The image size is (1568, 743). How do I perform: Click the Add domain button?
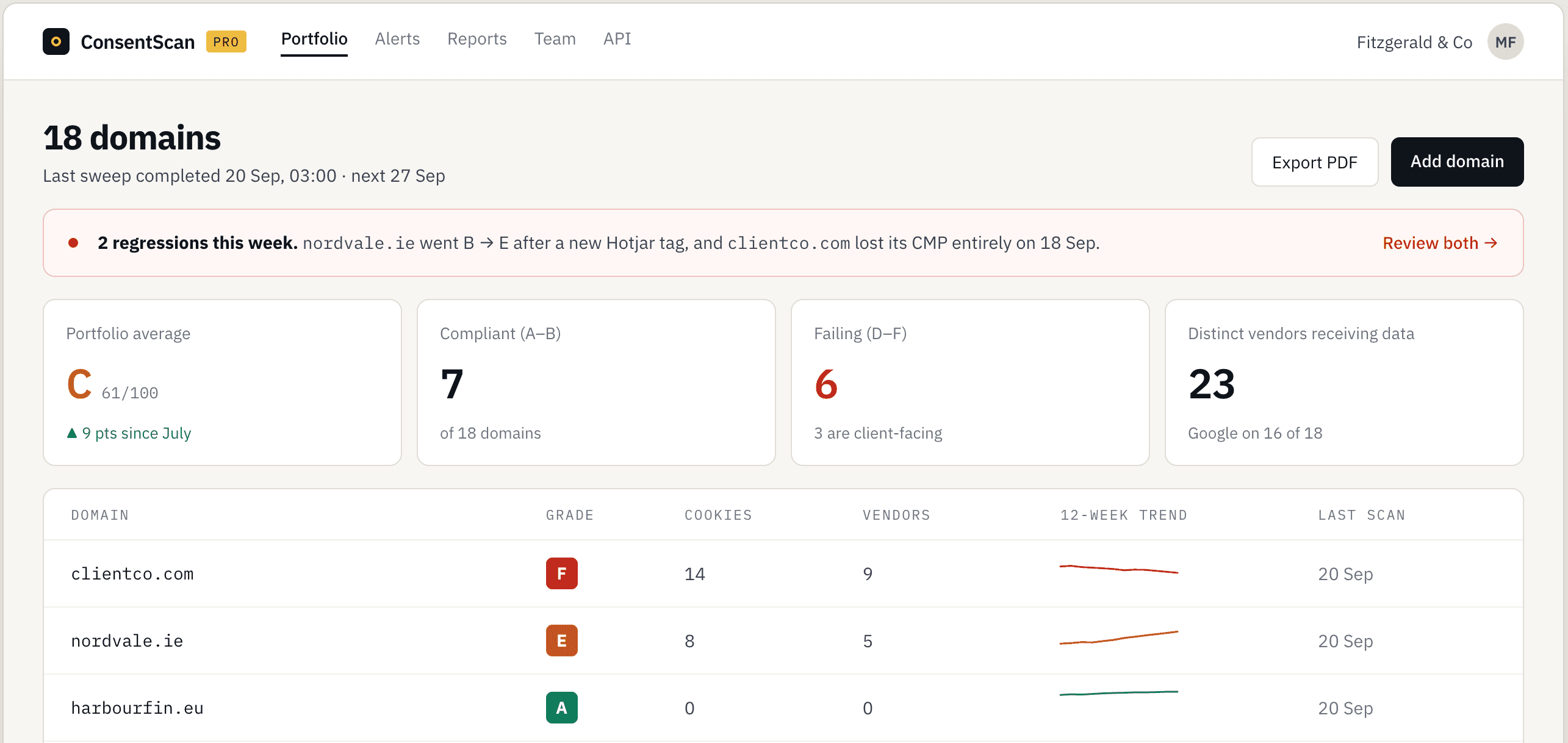1457,162
